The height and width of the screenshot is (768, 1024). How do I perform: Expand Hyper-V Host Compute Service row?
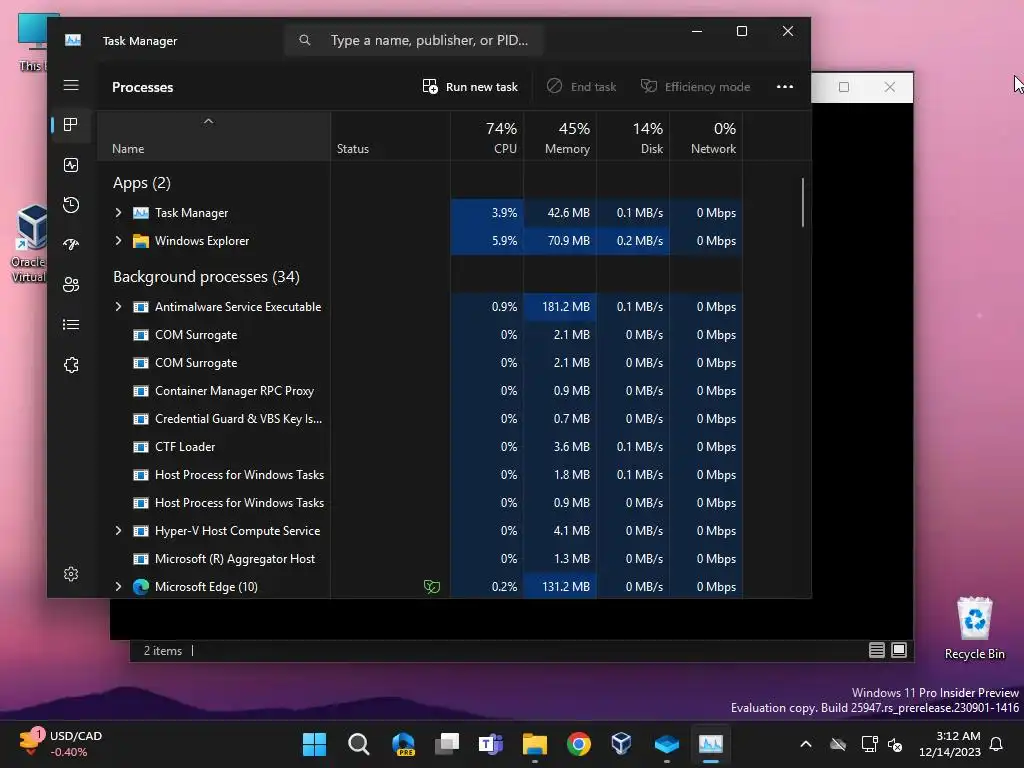tap(118, 531)
